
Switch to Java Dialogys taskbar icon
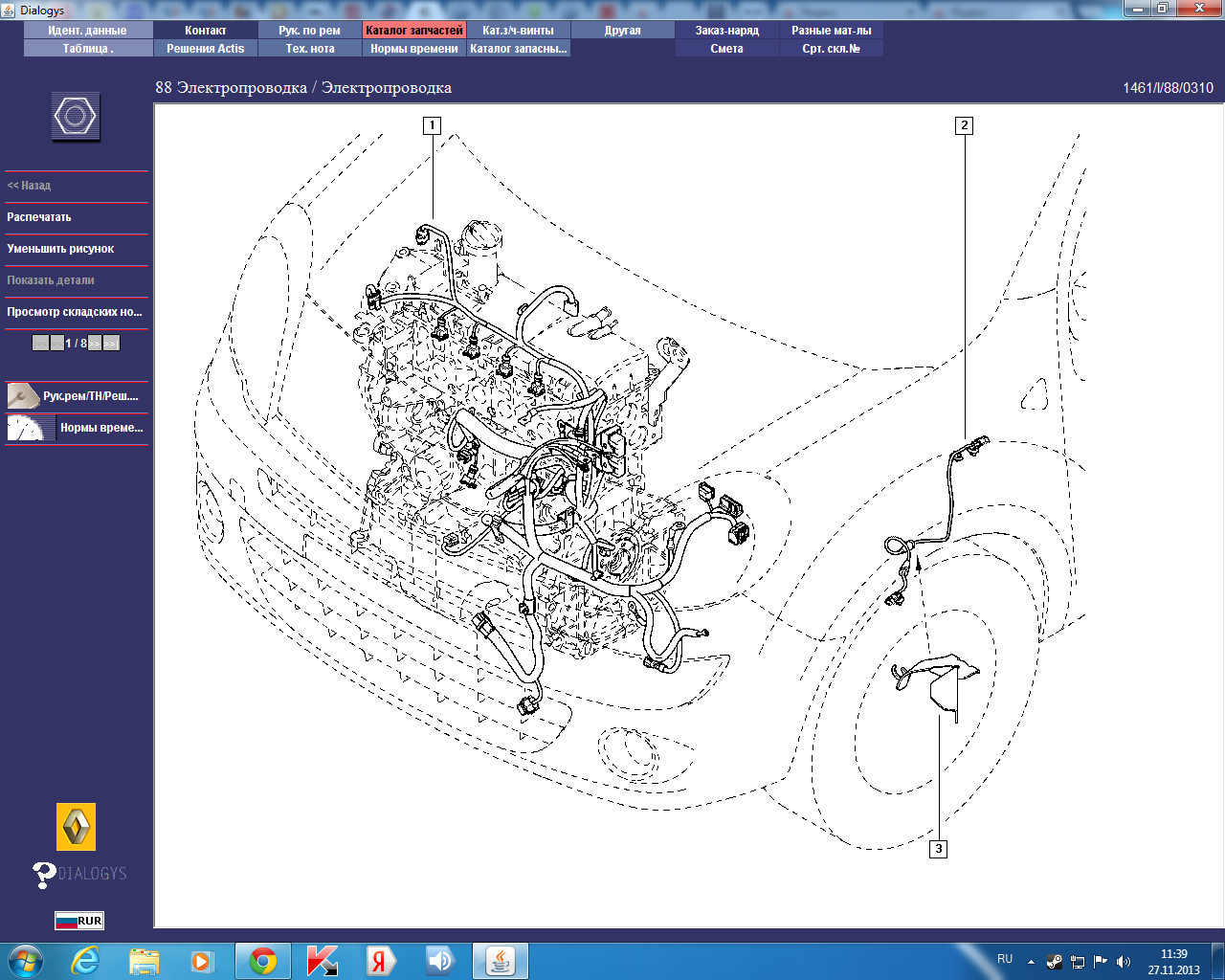tap(500, 961)
